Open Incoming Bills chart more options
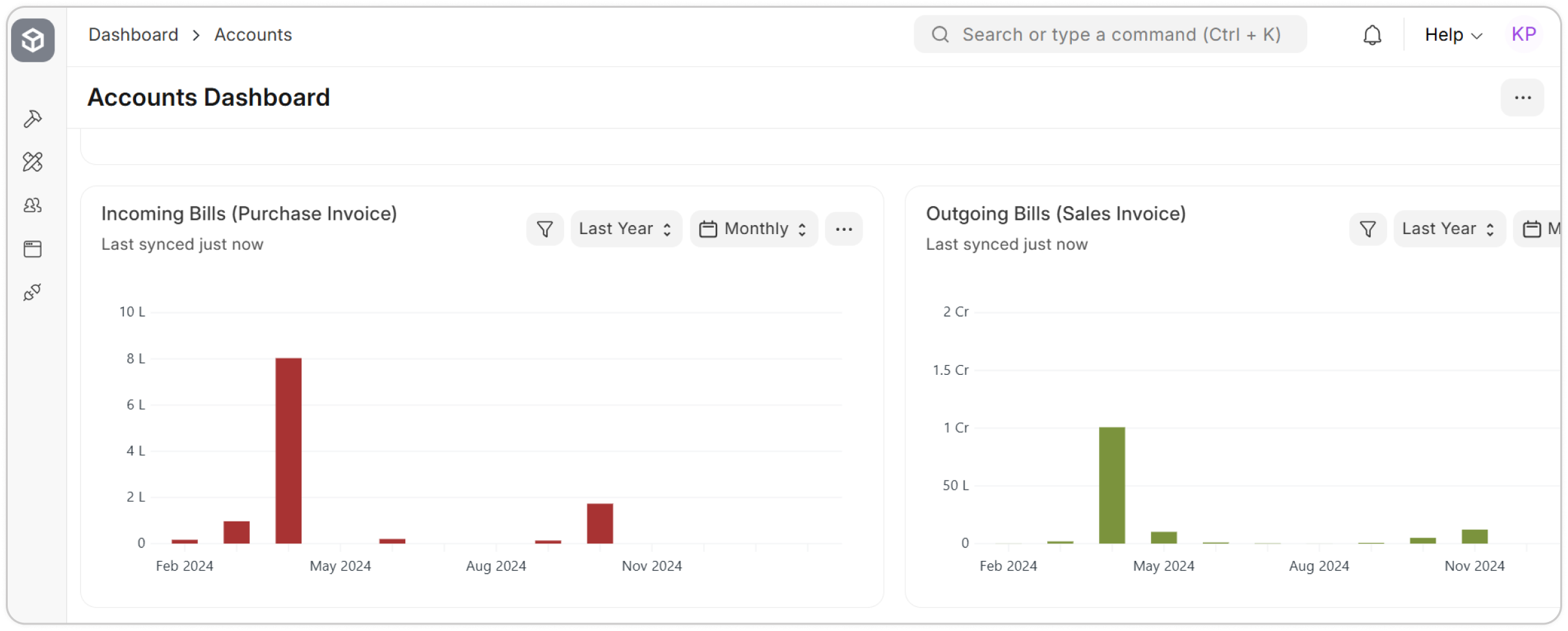1568x631 pixels. 844,229
